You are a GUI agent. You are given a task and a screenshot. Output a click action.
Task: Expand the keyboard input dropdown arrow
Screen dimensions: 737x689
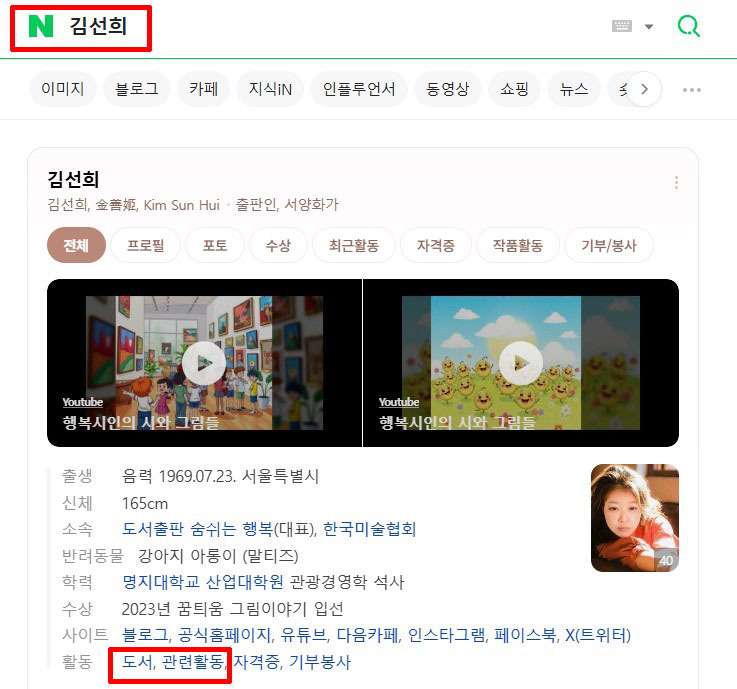pos(649,26)
